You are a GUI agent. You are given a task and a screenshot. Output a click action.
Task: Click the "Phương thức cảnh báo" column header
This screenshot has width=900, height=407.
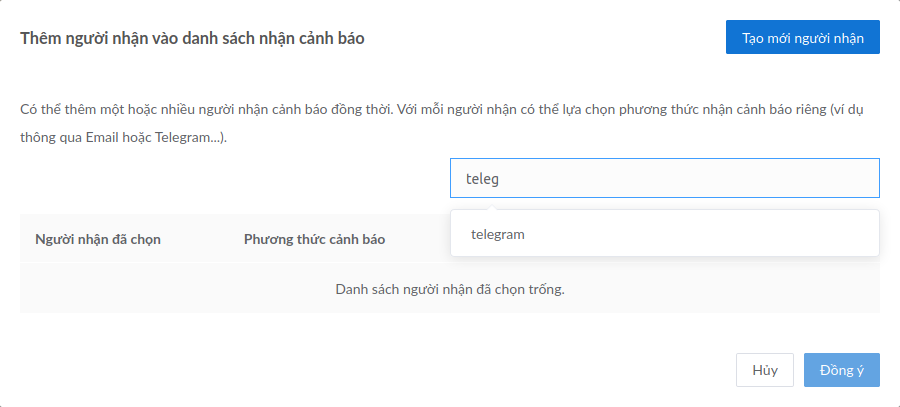click(x=315, y=239)
